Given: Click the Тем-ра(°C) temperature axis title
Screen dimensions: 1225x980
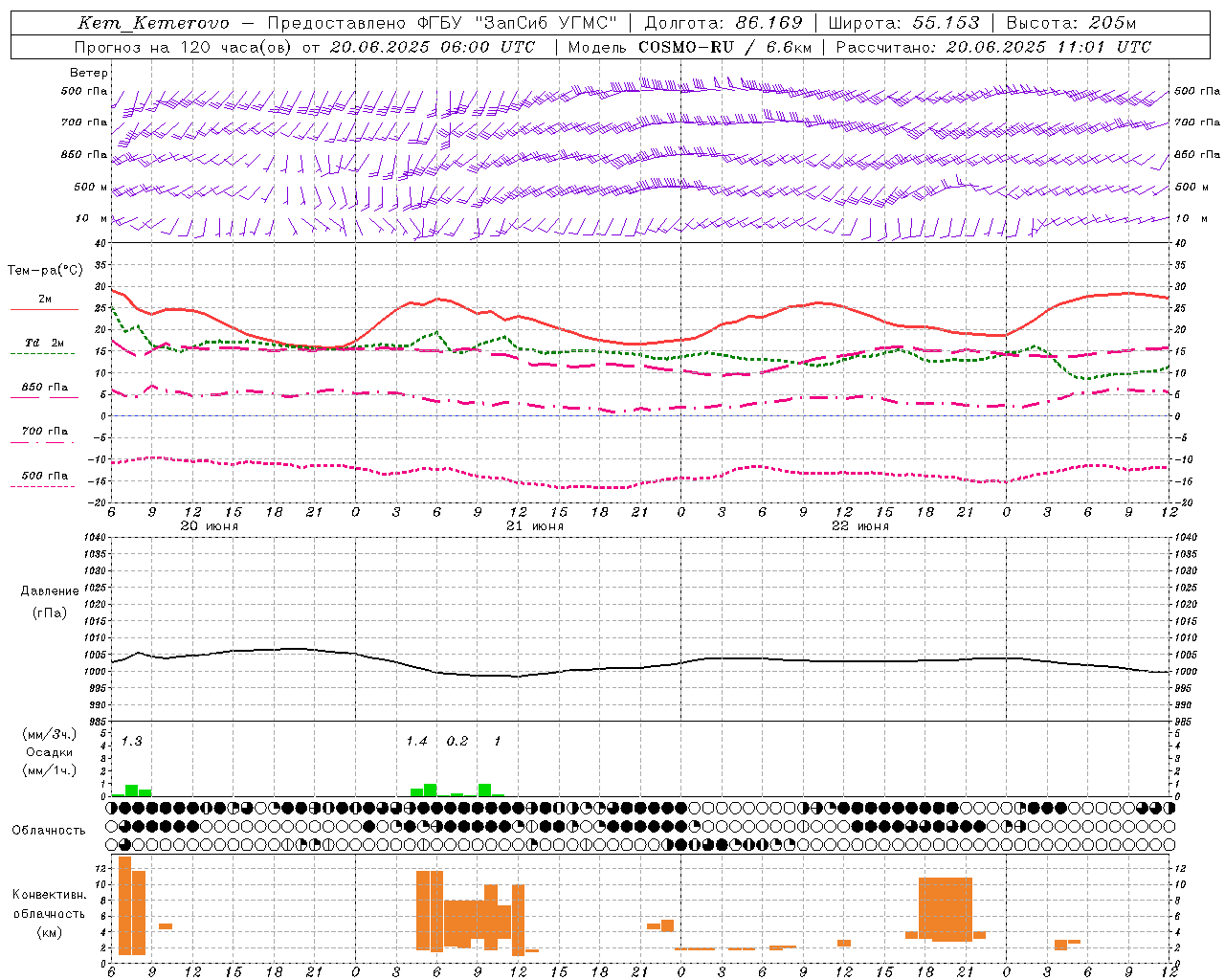Looking at the screenshot, I should click(45, 271).
